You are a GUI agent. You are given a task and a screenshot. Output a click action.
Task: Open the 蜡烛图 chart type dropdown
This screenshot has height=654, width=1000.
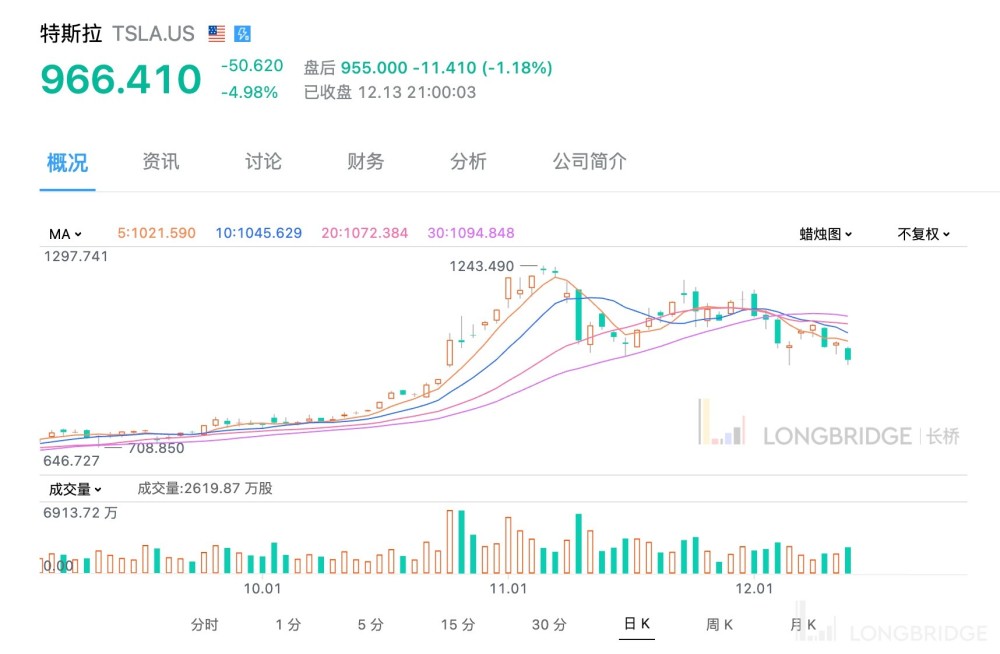point(825,234)
